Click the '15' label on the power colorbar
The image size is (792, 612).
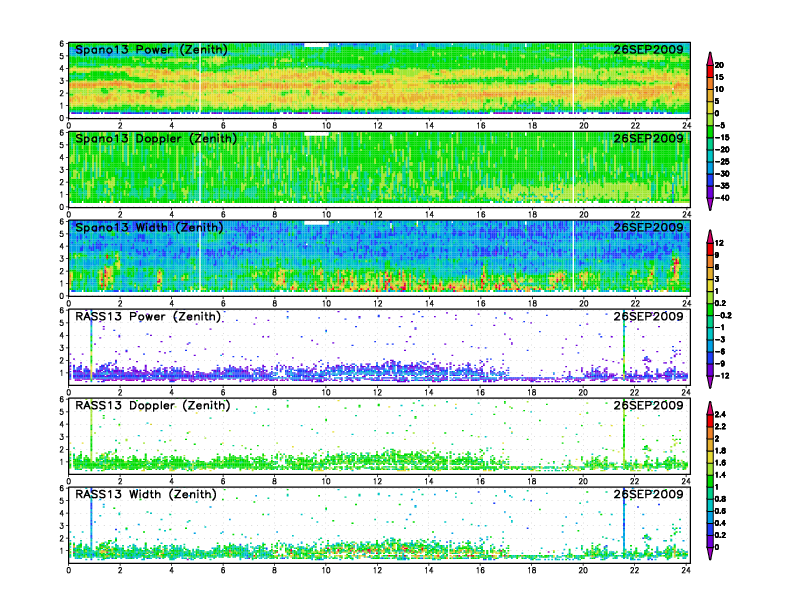coord(719,77)
